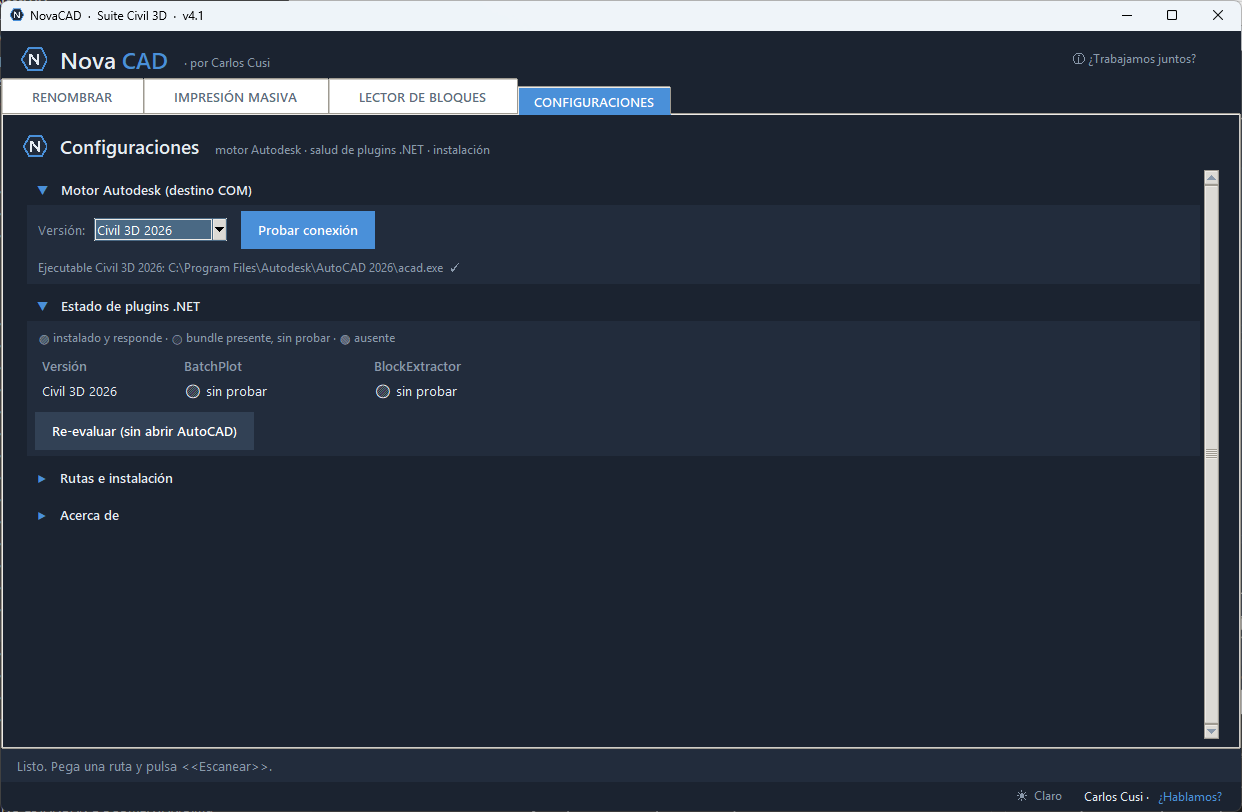This screenshot has height=812, width=1242.
Task: Minimize the NovaCAD window
Action: pyautogui.click(x=1126, y=15)
